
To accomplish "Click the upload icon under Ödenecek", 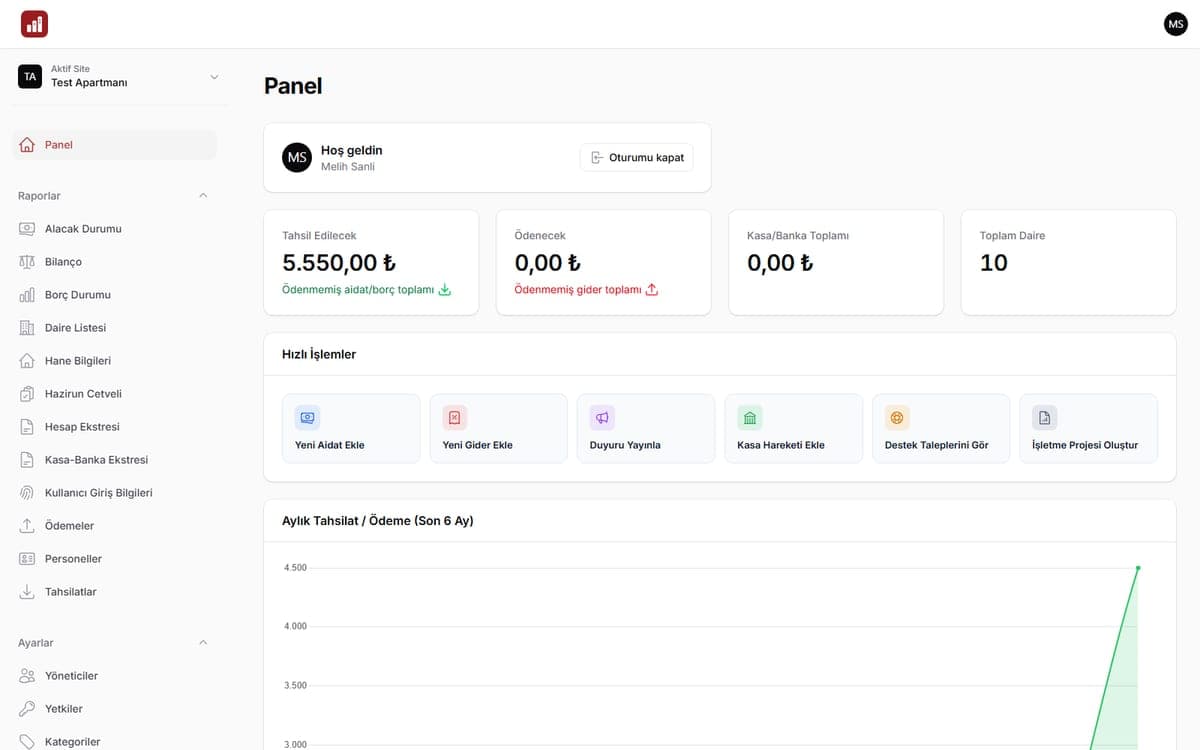I will point(652,290).
